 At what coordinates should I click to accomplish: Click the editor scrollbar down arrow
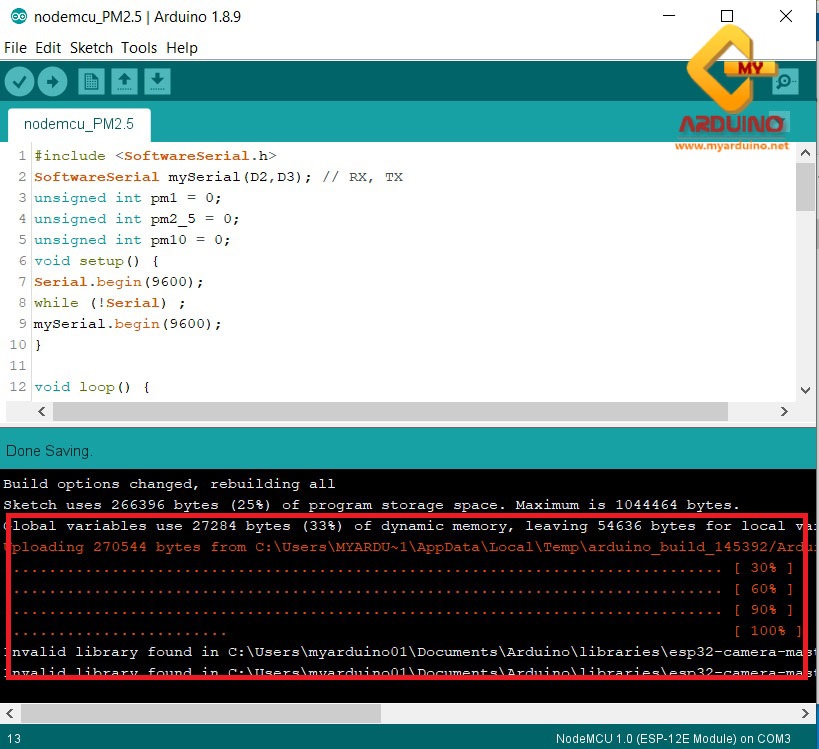[x=806, y=389]
